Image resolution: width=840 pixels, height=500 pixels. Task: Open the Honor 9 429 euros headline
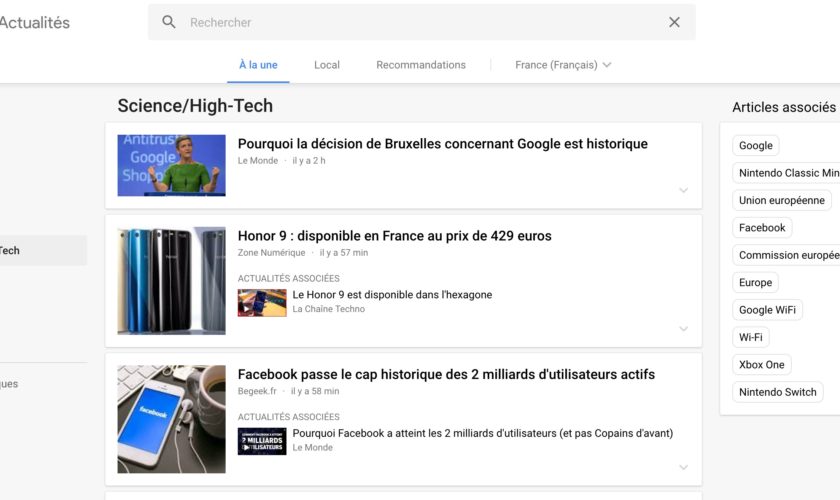click(x=394, y=236)
